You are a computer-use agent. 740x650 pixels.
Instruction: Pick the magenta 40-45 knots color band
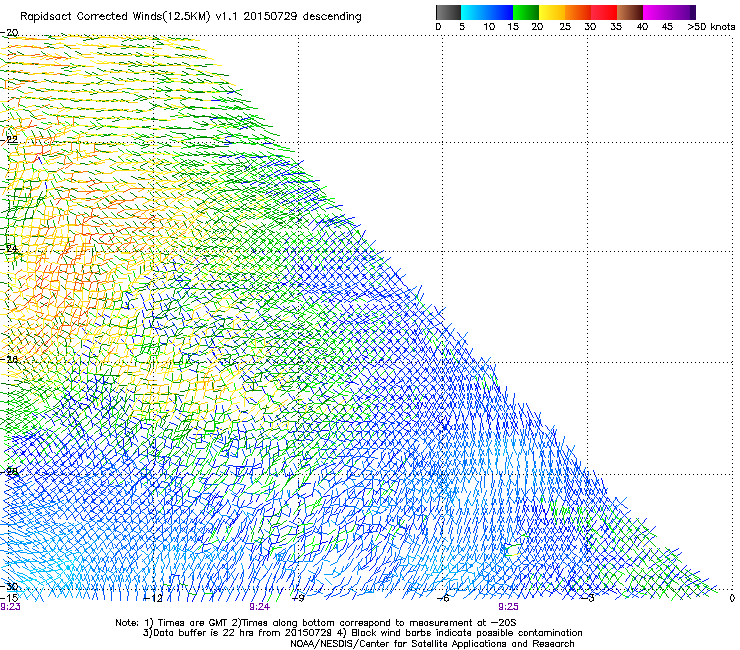click(656, 12)
